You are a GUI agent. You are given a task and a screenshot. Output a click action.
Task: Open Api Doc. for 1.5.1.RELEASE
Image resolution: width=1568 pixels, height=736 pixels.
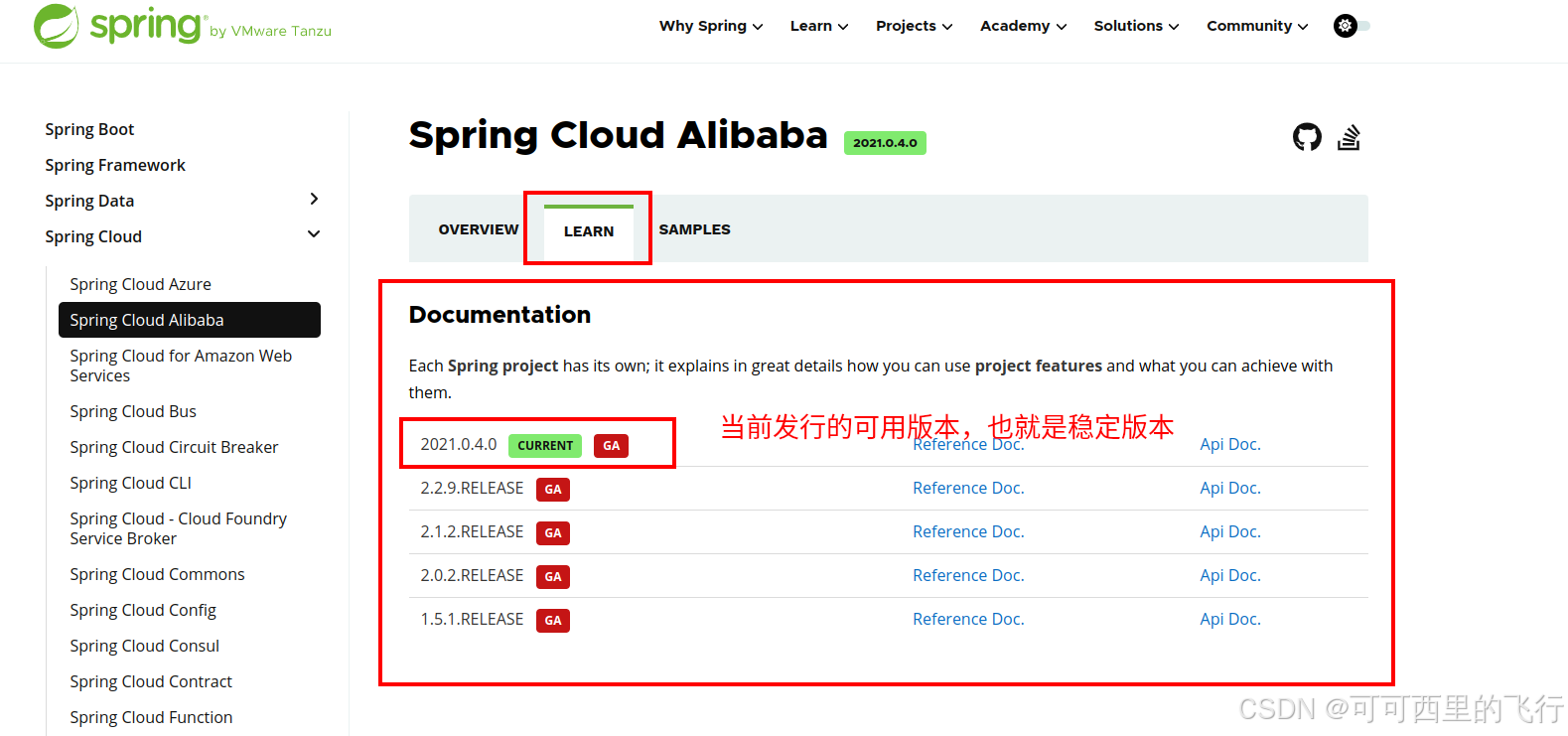click(x=1230, y=619)
